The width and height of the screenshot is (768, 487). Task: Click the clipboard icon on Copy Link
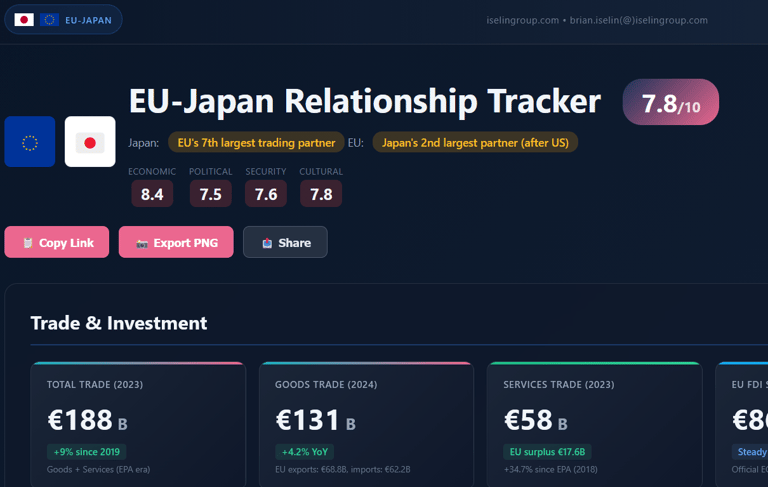click(28, 243)
